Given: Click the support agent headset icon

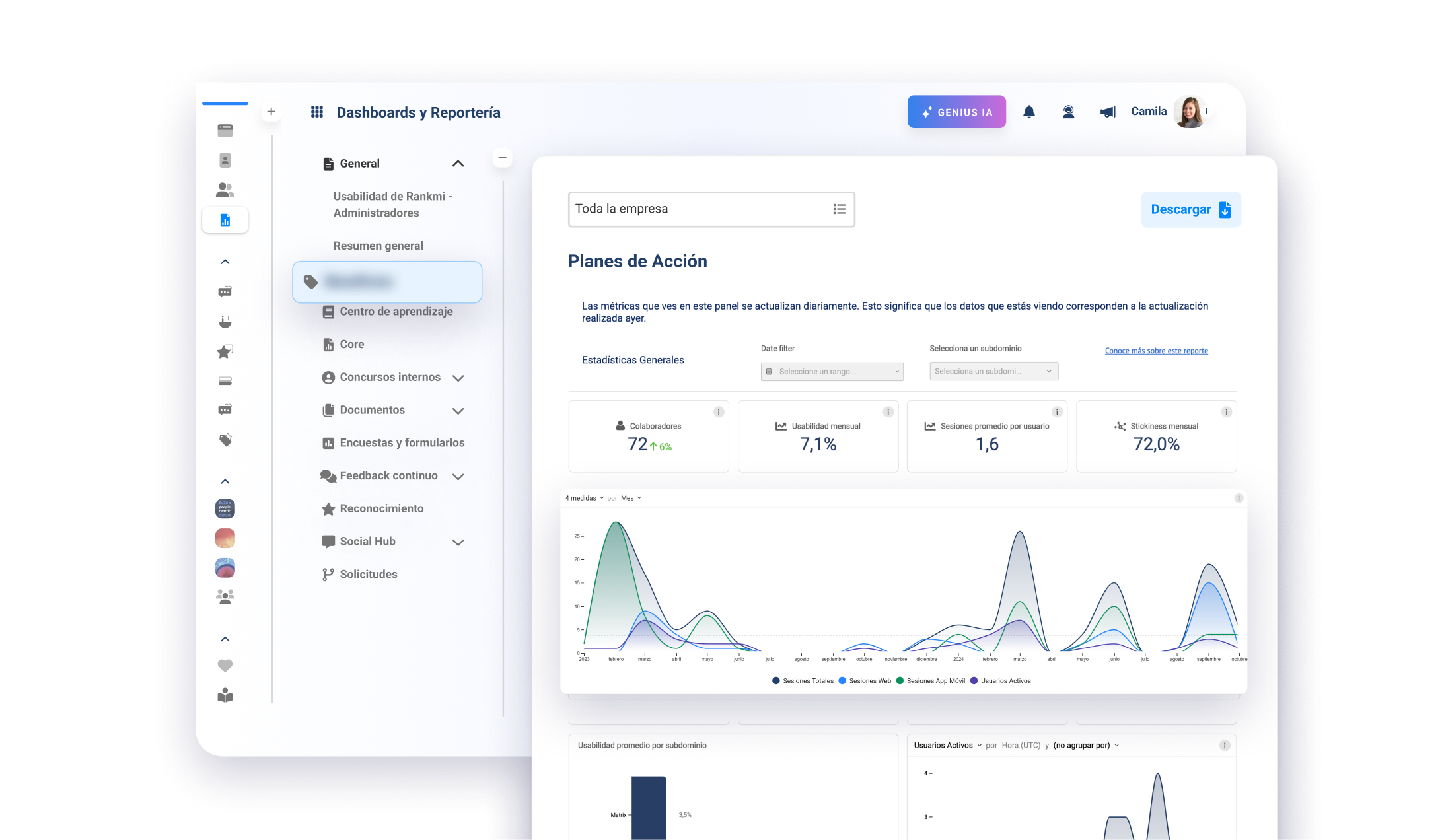Looking at the screenshot, I should [x=1068, y=112].
